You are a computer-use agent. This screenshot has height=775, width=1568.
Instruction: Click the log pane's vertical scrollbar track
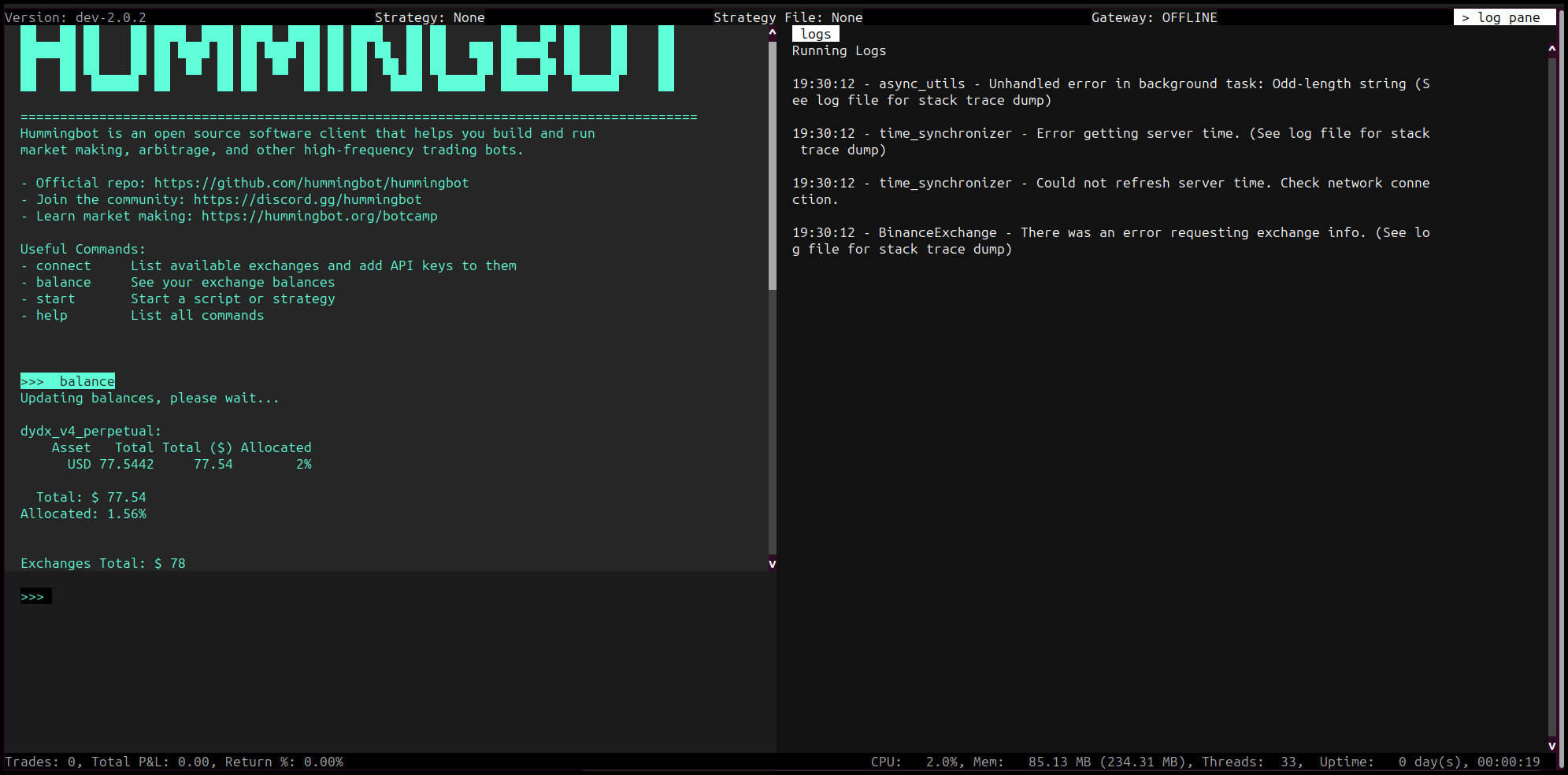1551,394
